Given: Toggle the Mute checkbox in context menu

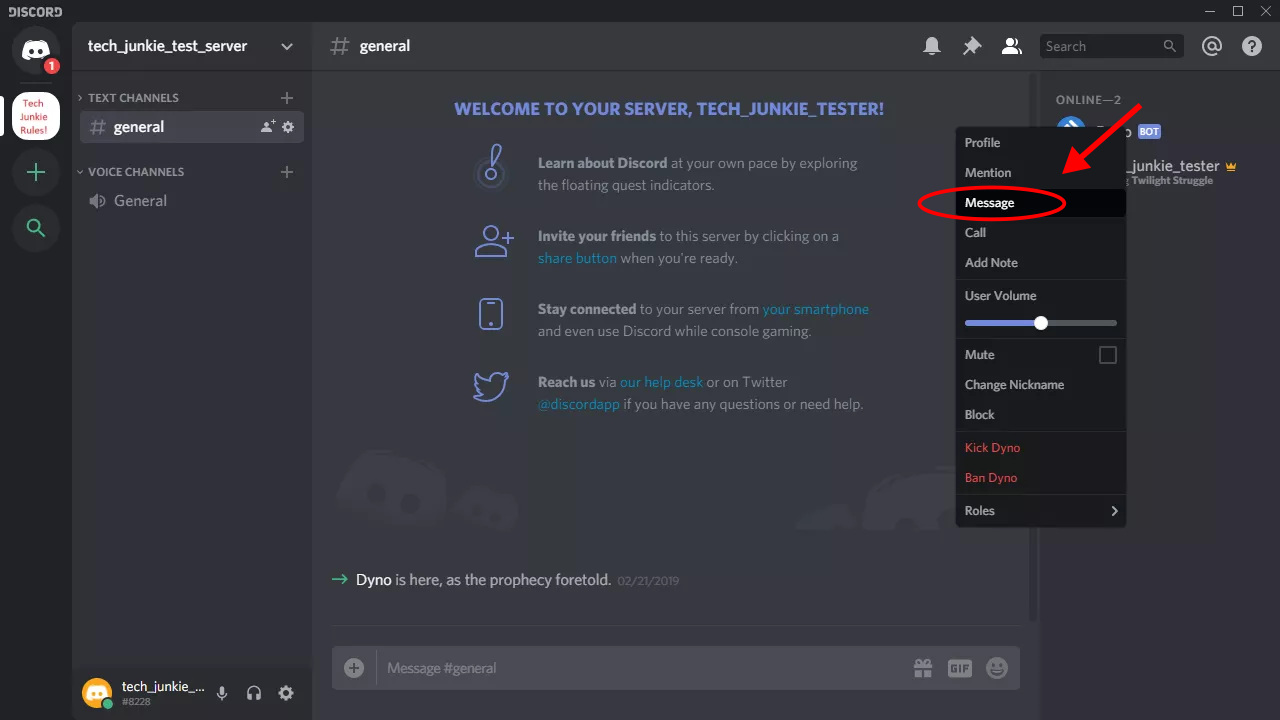Looking at the screenshot, I should 1108,355.
